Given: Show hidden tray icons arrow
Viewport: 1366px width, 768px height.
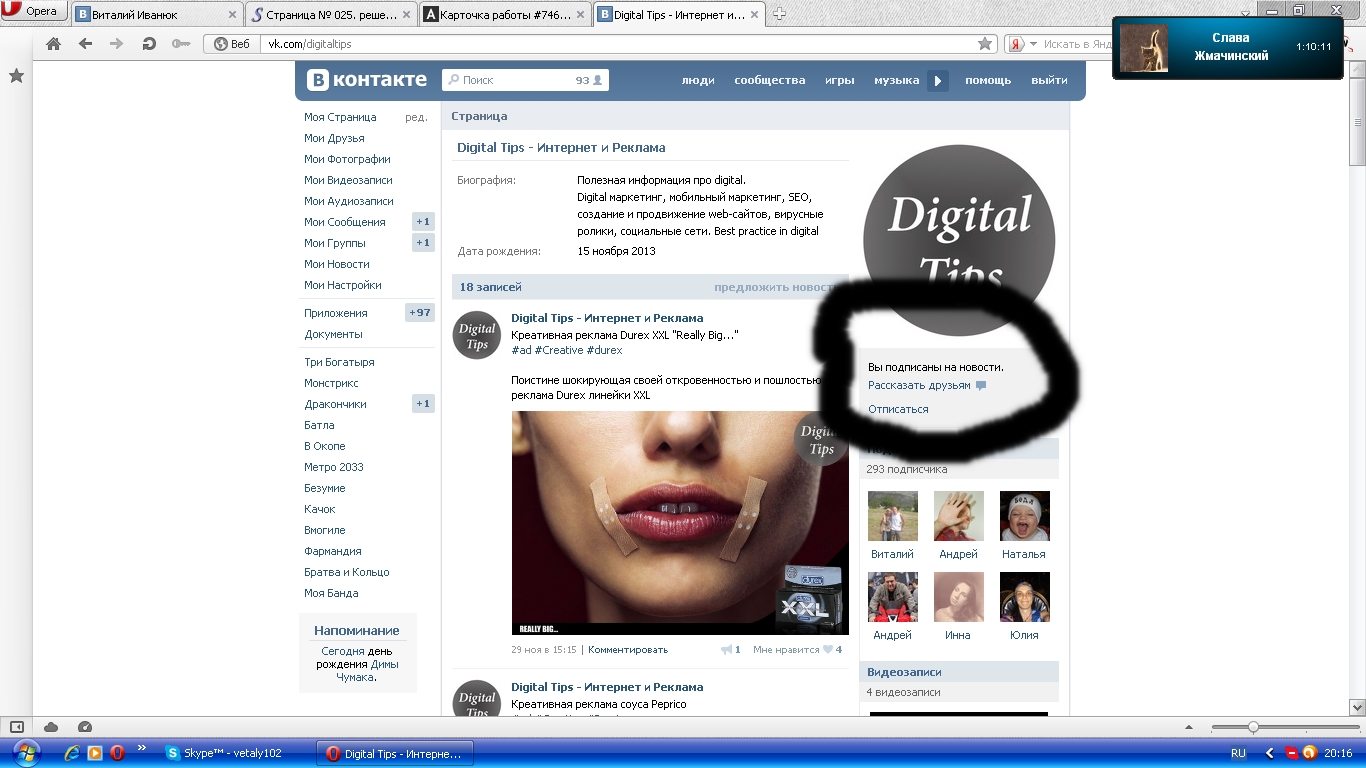Looking at the screenshot, I should coord(1270,753).
